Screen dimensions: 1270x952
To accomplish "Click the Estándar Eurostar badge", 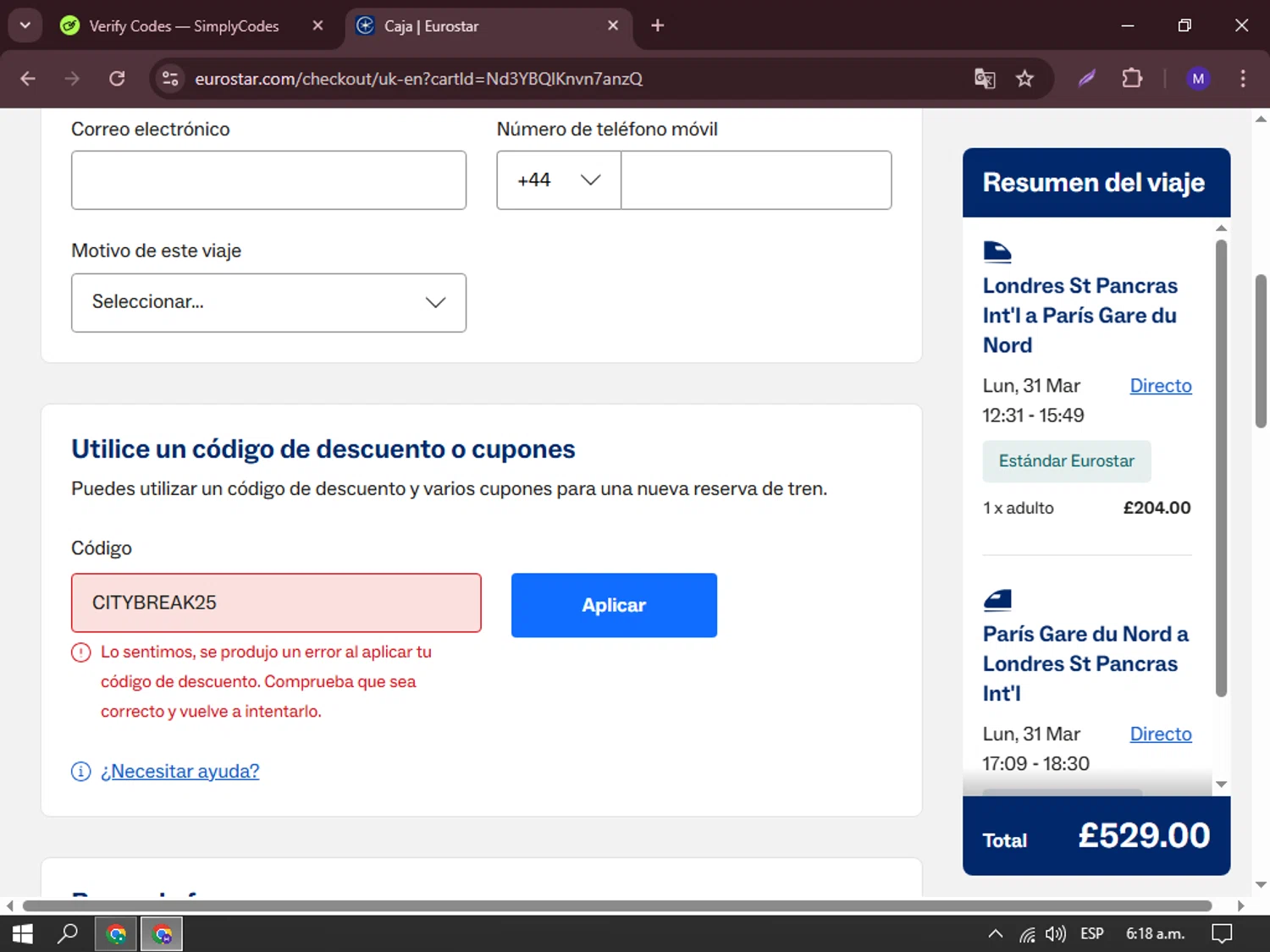I will pyautogui.click(x=1066, y=461).
